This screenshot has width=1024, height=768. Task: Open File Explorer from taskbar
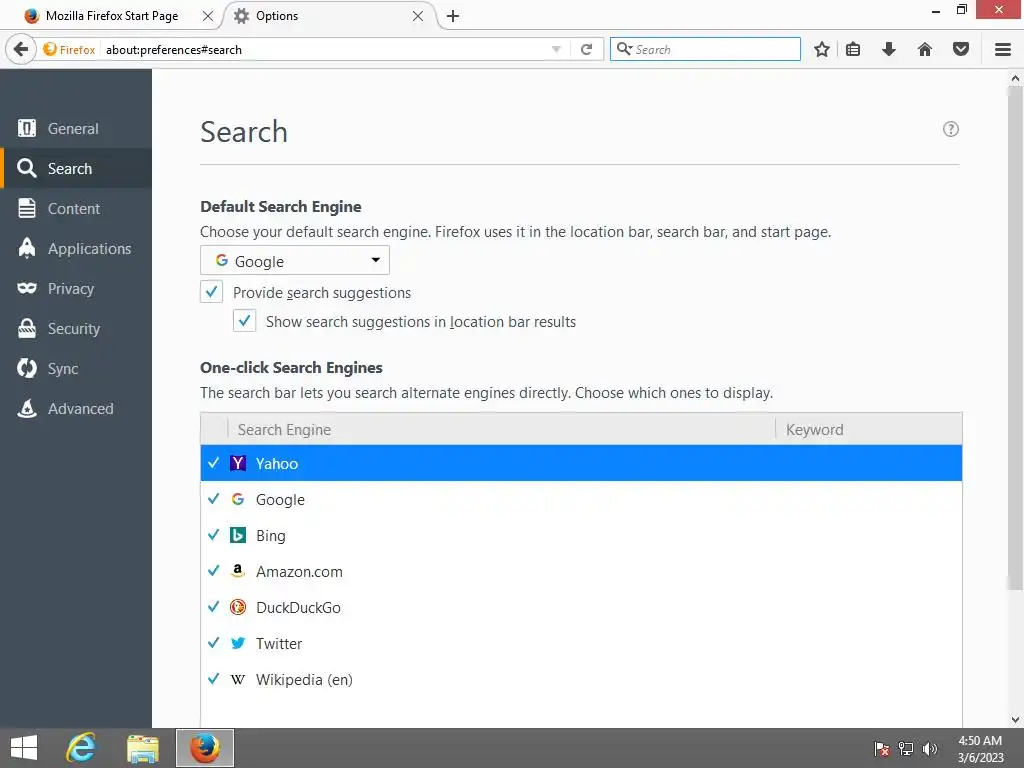tap(142, 748)
